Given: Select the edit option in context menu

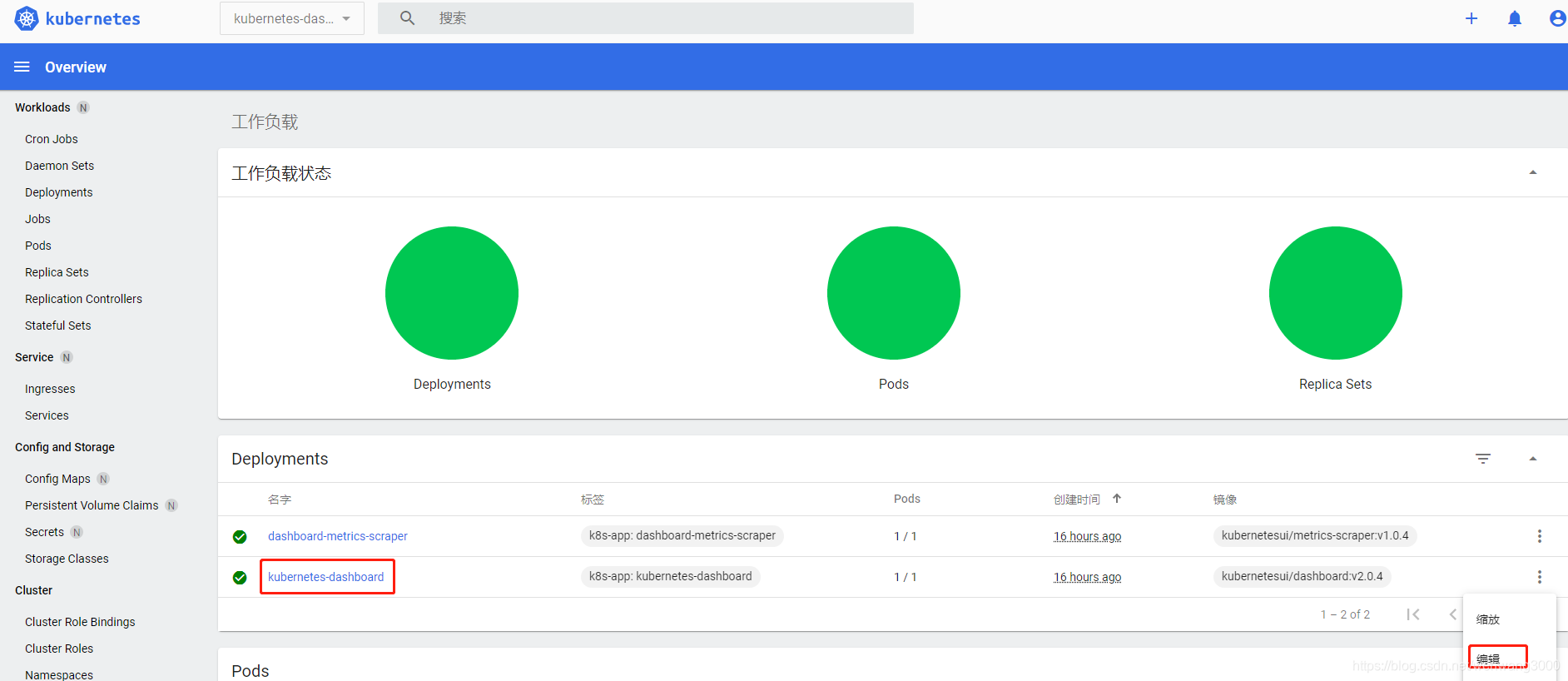Looking at the screenshot, I should (x=1488, y=659).
